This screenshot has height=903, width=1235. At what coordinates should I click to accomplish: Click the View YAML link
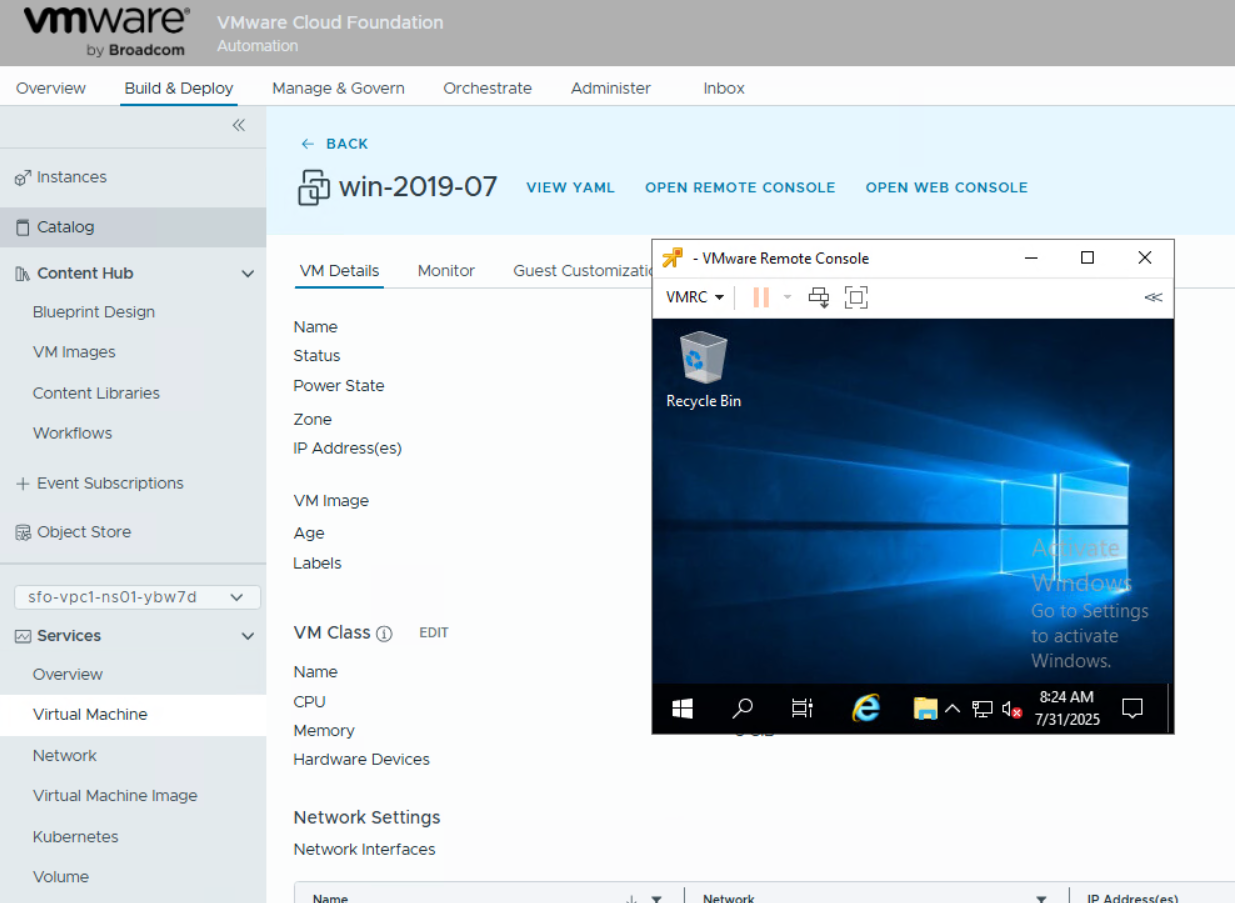coord(570,187)
